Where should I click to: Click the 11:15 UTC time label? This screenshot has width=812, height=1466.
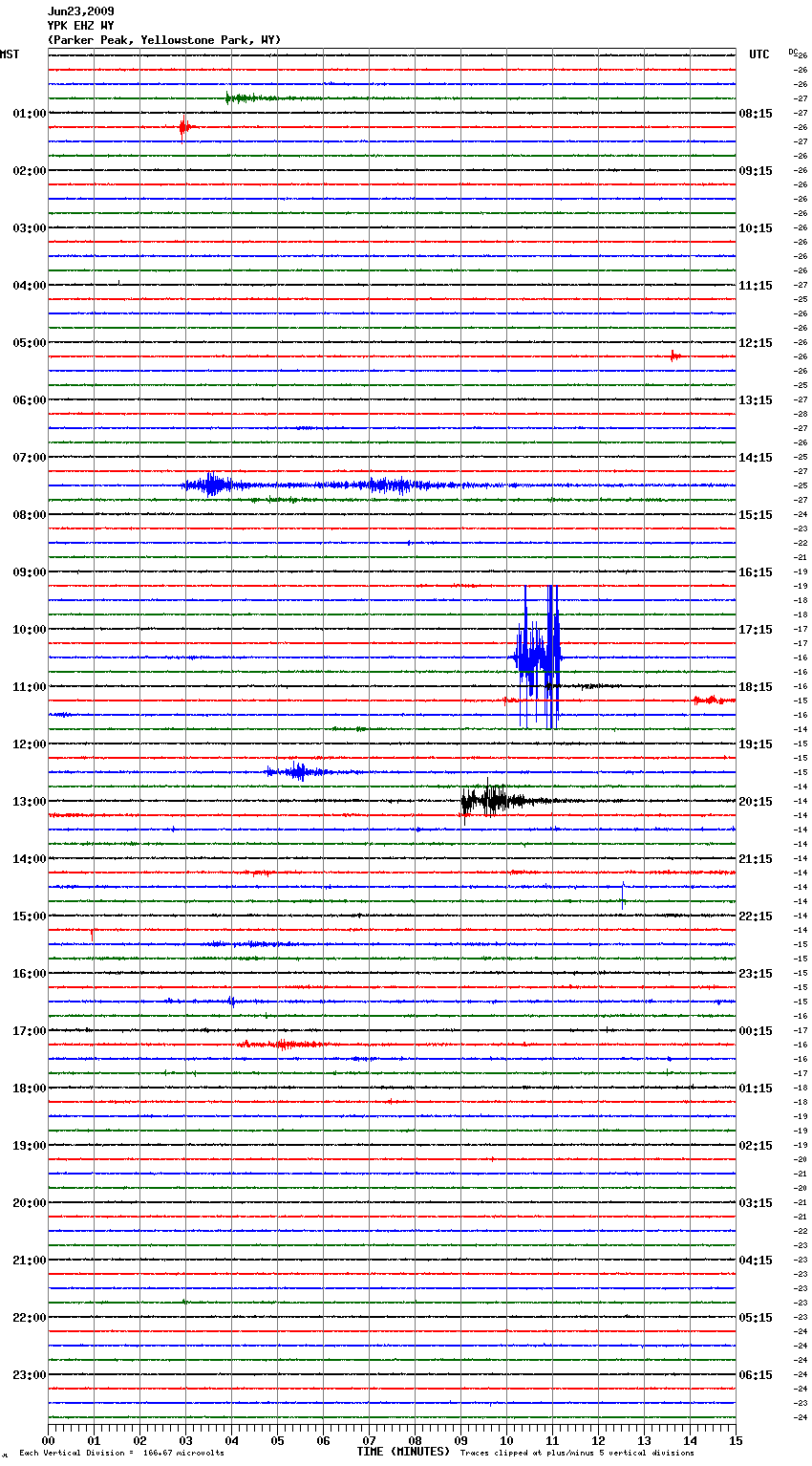(756, 285)
